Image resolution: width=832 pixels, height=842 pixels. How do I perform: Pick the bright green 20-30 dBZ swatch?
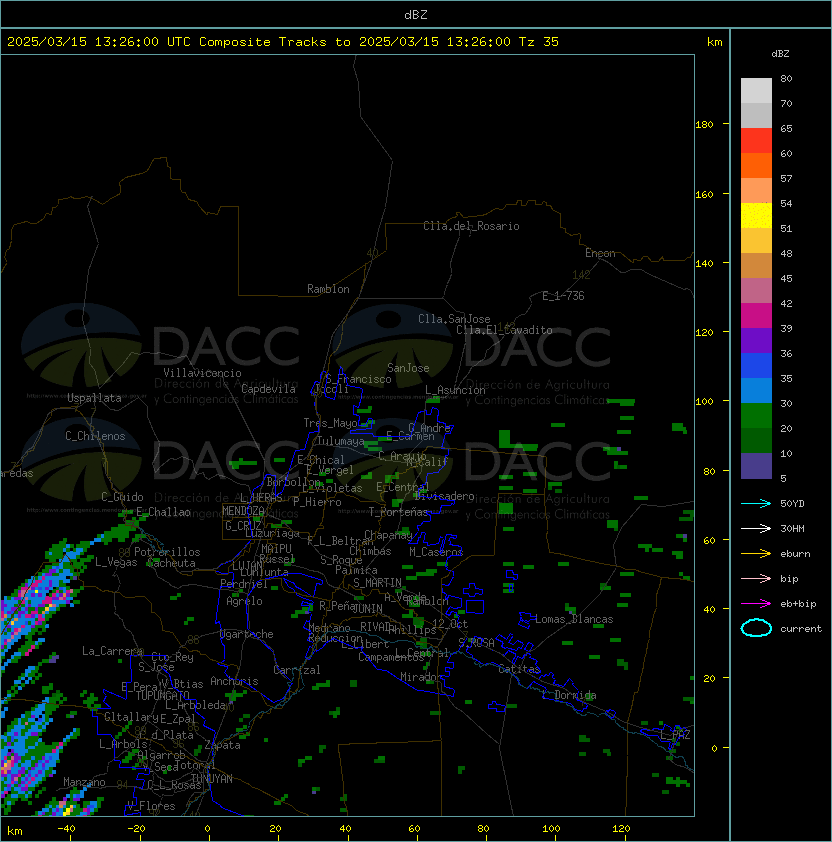pyautogui.click(x=756, y=416)
